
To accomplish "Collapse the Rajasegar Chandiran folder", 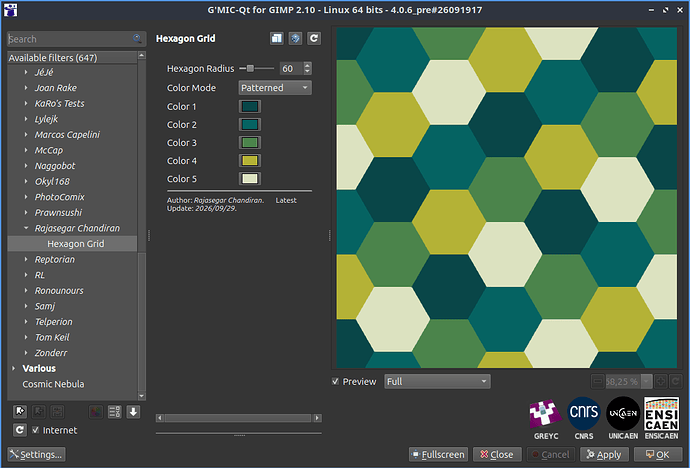I will click(26, 228).
